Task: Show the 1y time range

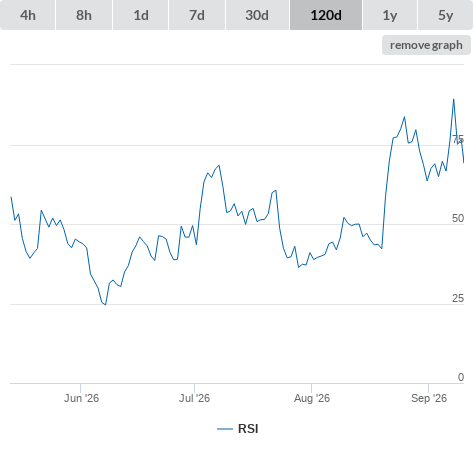Action: coord(390,15)
